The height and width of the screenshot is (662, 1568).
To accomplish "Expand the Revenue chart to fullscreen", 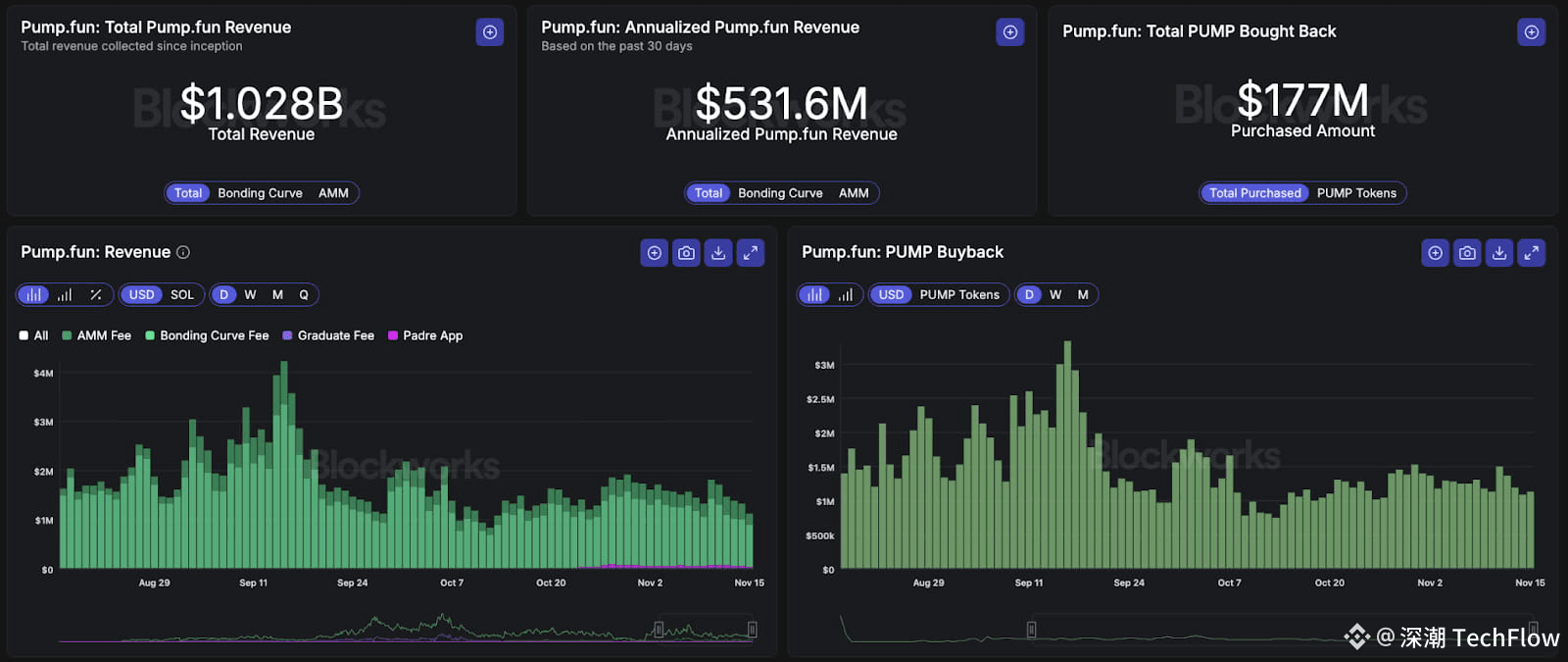I will [x=751, y=253].
